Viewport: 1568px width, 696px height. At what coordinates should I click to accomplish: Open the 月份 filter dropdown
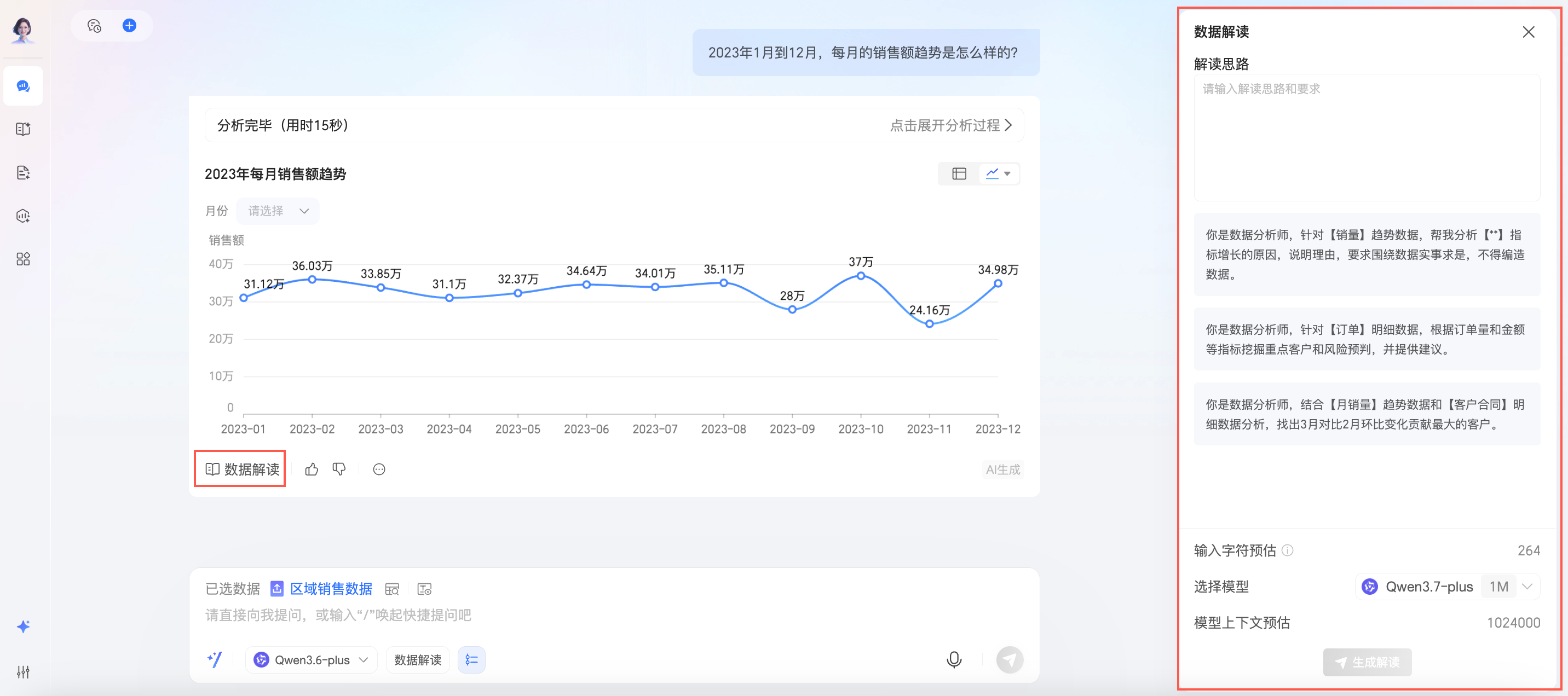278,211
